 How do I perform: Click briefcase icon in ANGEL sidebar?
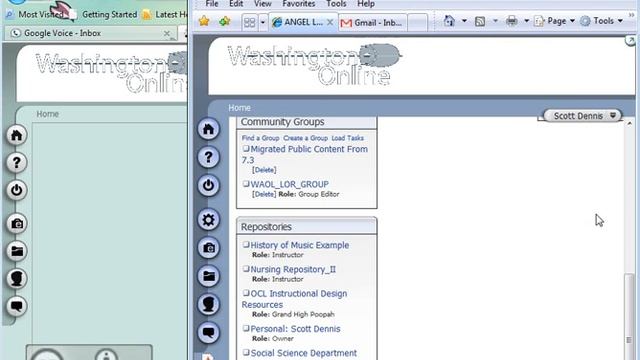[209, 248]
